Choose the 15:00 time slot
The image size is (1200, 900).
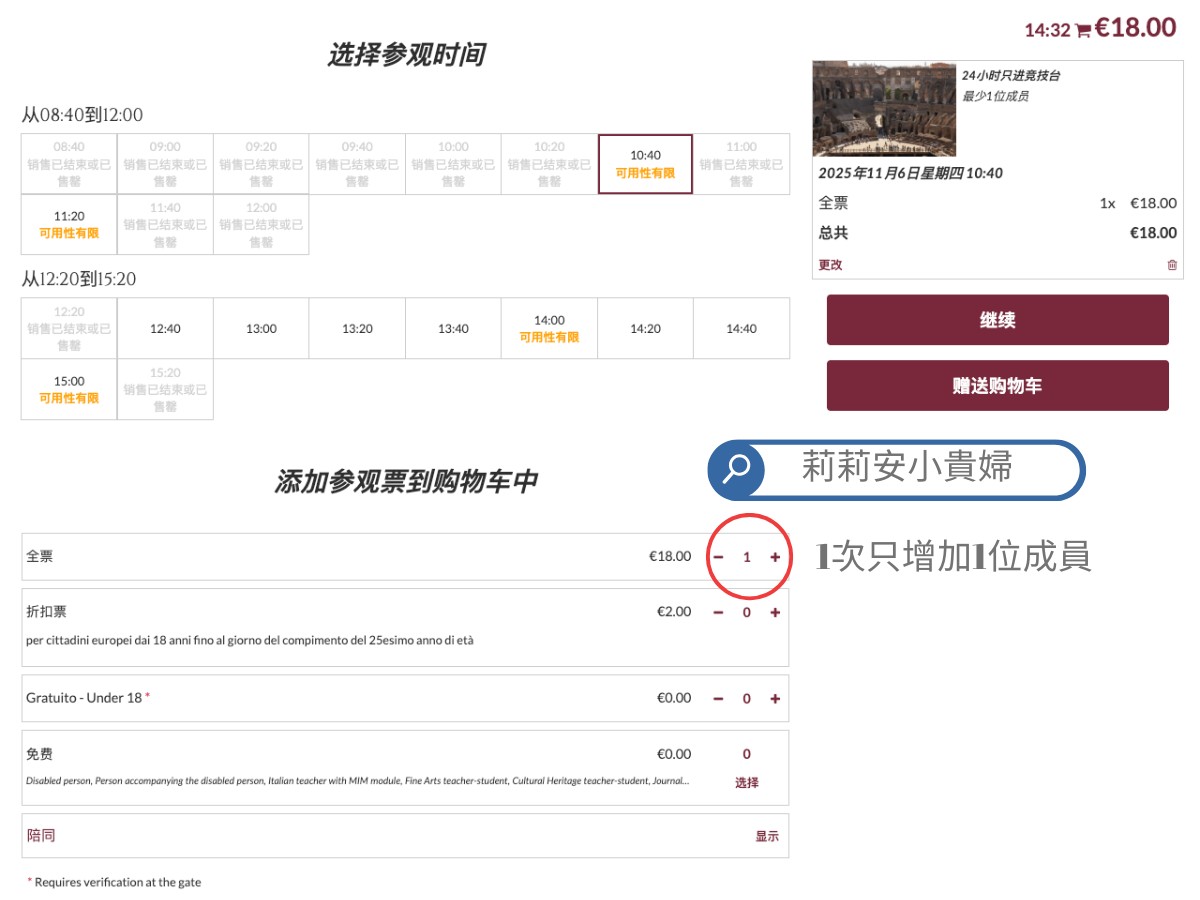(69, 389)
